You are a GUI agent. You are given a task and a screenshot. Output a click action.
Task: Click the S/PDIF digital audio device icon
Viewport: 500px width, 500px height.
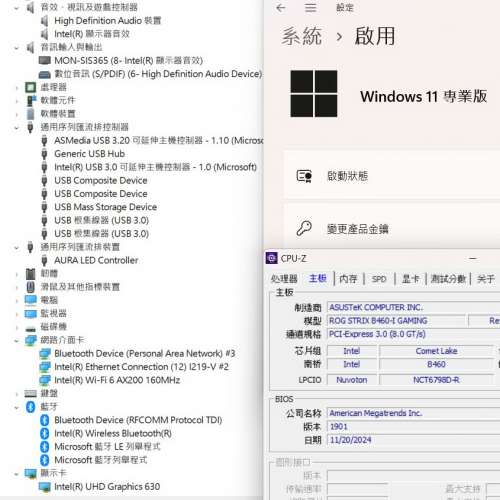[45, 74]
